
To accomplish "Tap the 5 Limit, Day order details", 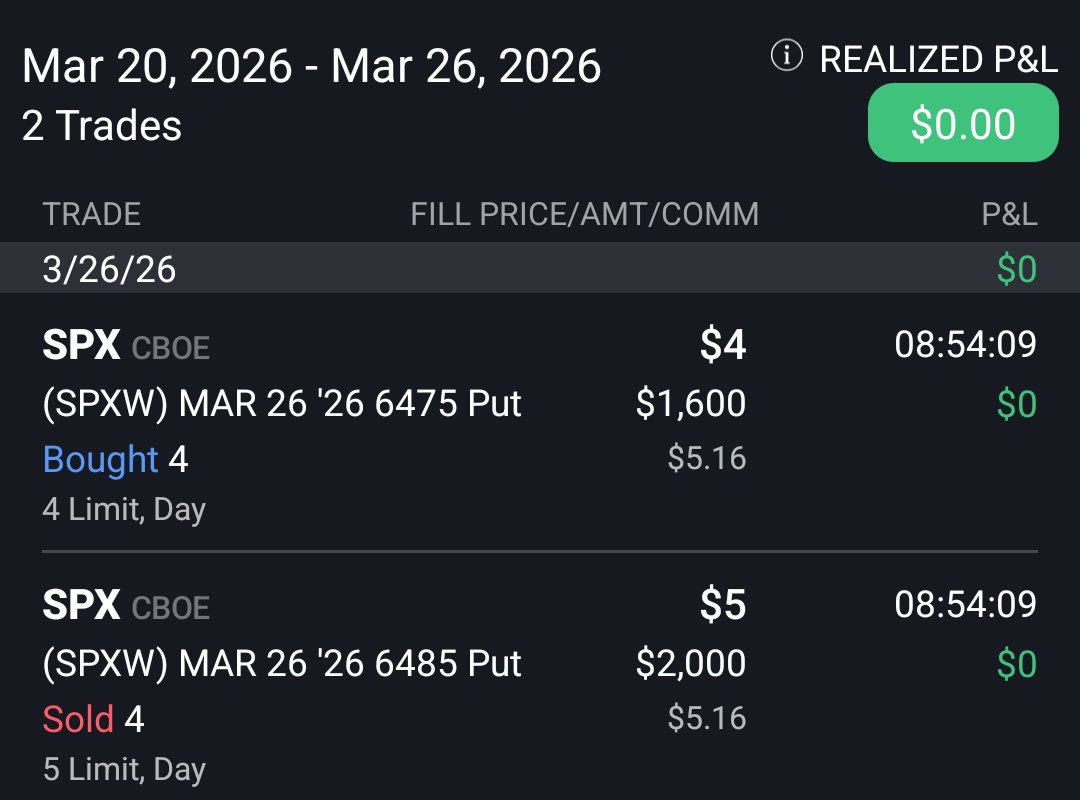I will point(124,769).
